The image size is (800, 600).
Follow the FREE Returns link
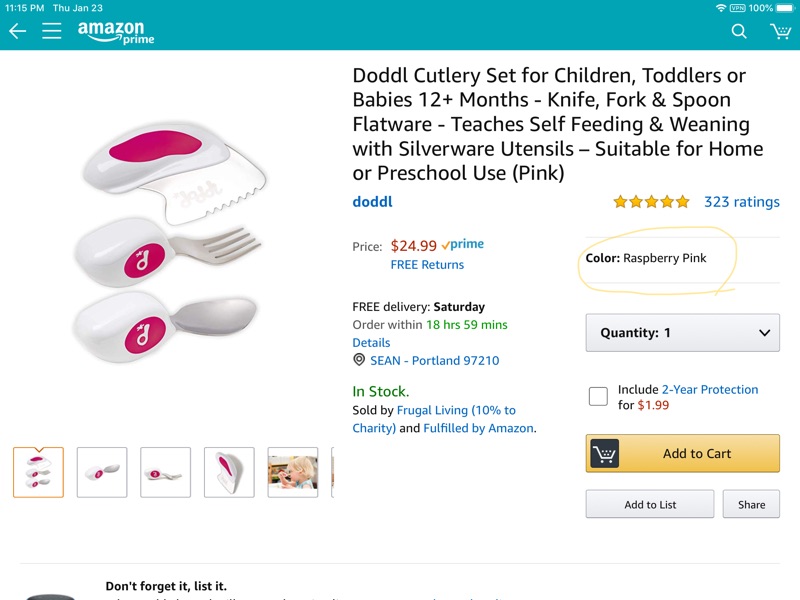tap(427, 265)
